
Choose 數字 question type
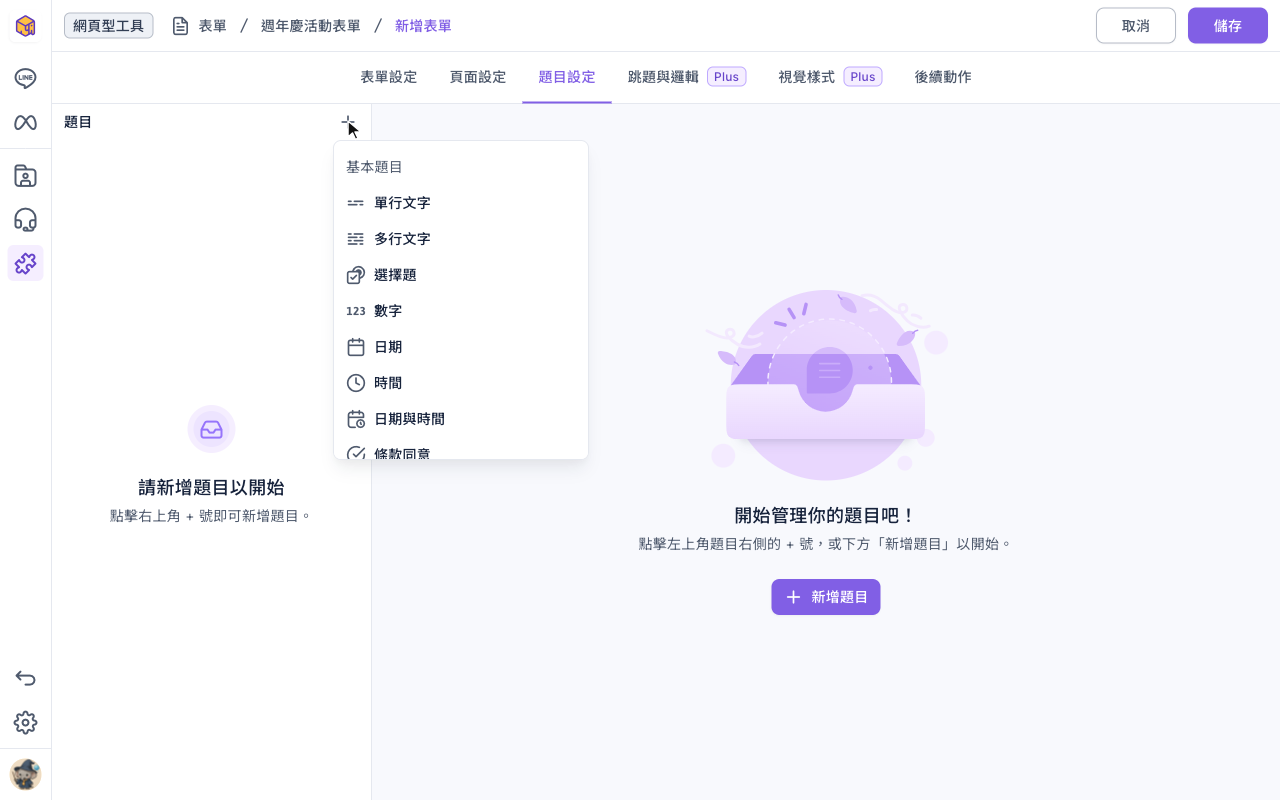click(x=461, y=311)
